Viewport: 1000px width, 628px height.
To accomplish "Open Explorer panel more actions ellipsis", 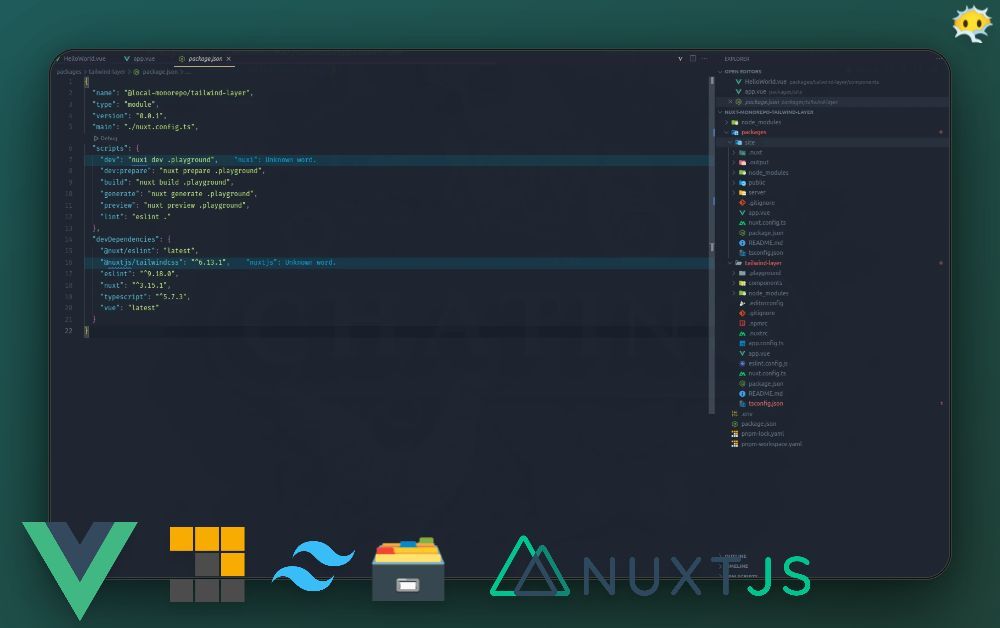I will 939,59.
